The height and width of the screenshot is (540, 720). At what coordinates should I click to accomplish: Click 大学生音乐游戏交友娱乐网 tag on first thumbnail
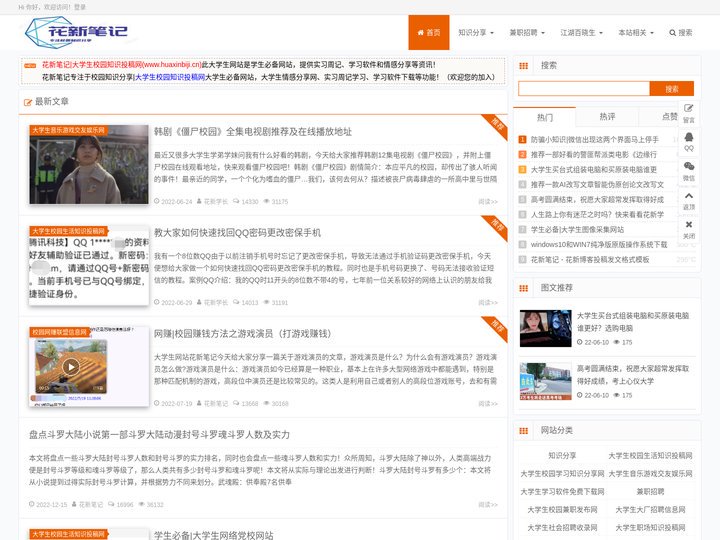click(68, 130)
